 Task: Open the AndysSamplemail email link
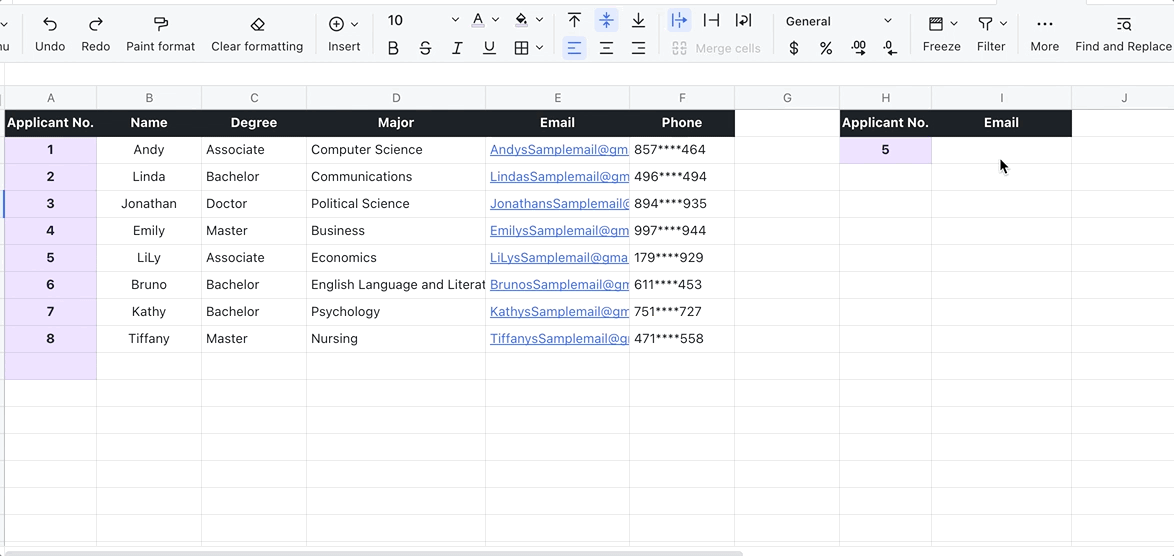(558, 150)
